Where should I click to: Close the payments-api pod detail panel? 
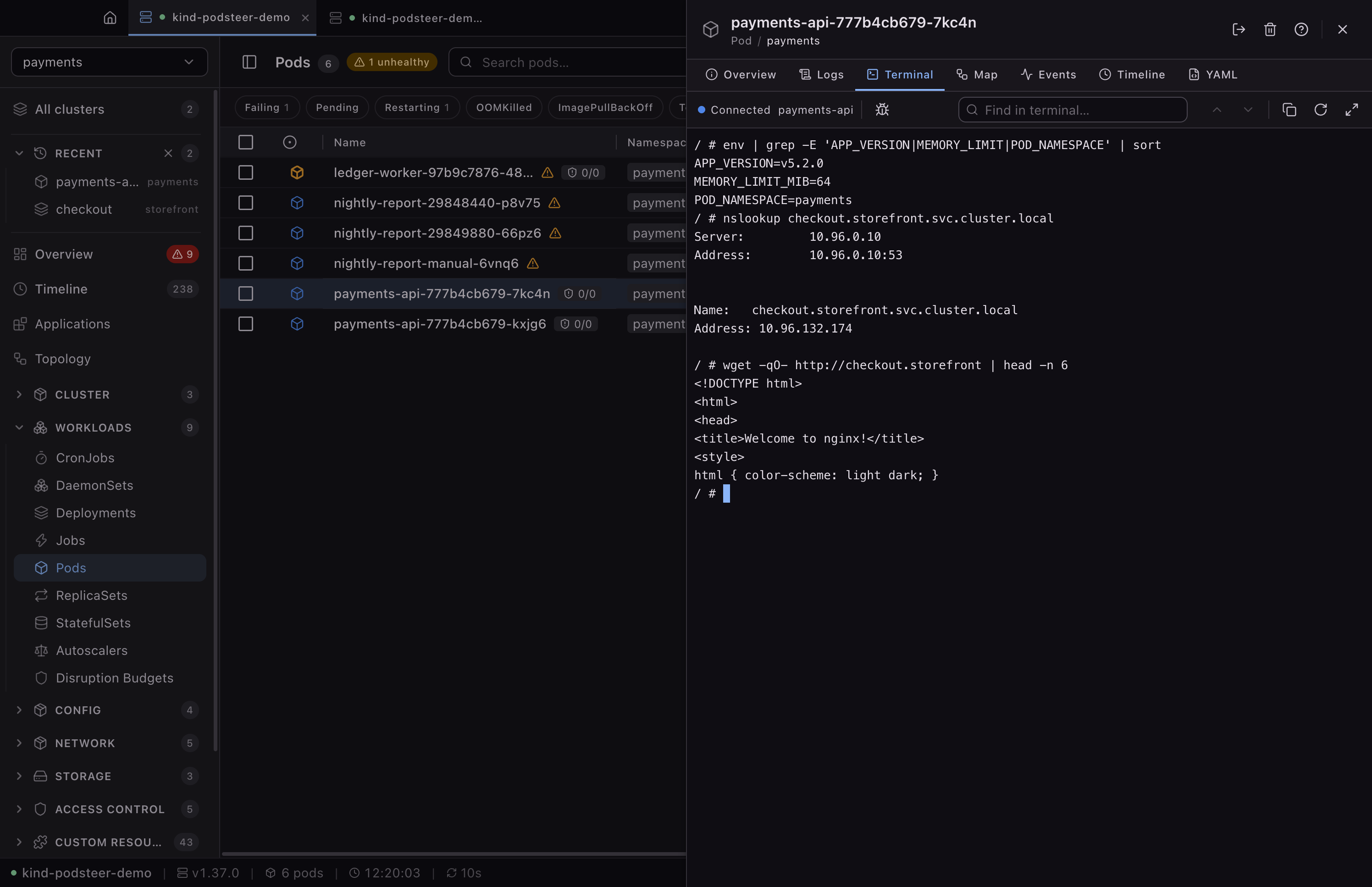1343,29
